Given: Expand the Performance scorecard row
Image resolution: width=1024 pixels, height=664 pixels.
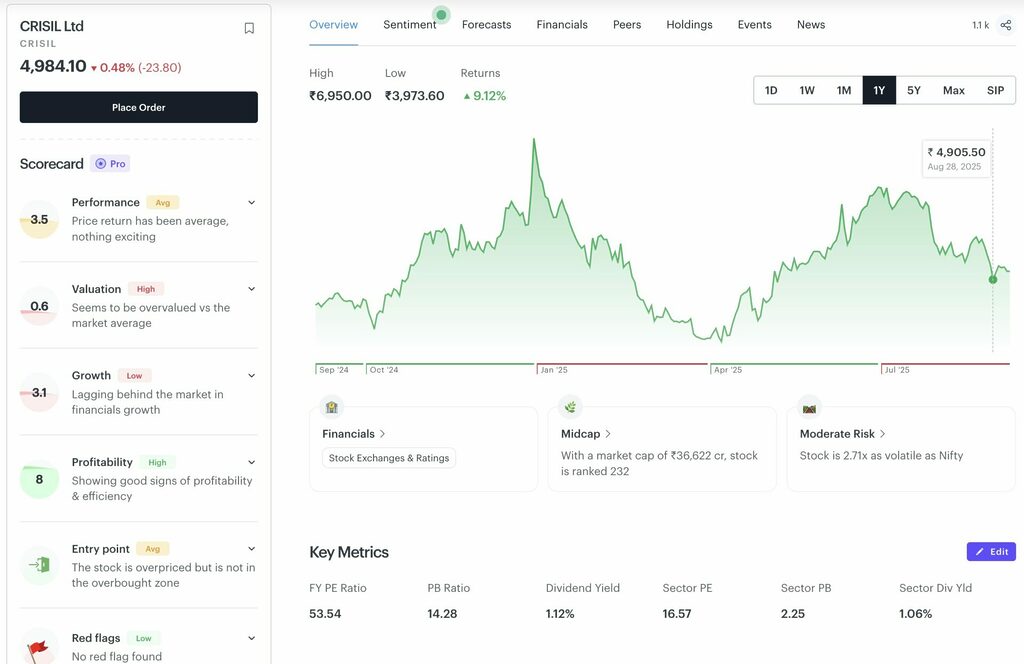Looking at the screenshot, I should tap(251, 202).
